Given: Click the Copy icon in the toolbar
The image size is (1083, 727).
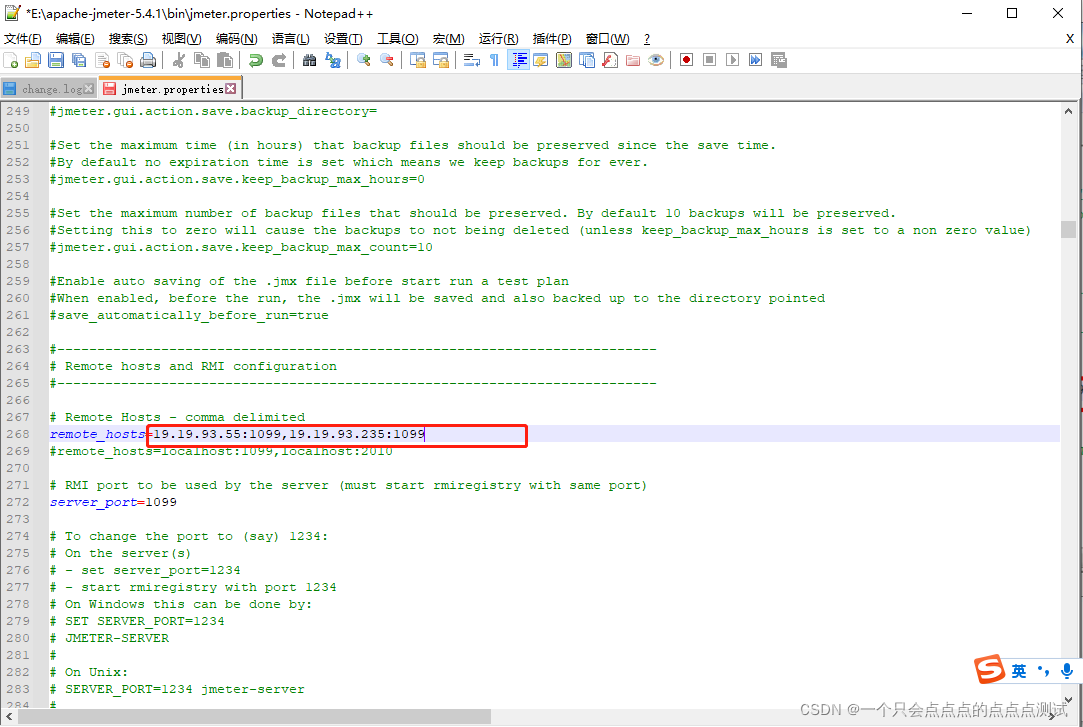Looking at the screenshot, I should click(x=202, y=60).
